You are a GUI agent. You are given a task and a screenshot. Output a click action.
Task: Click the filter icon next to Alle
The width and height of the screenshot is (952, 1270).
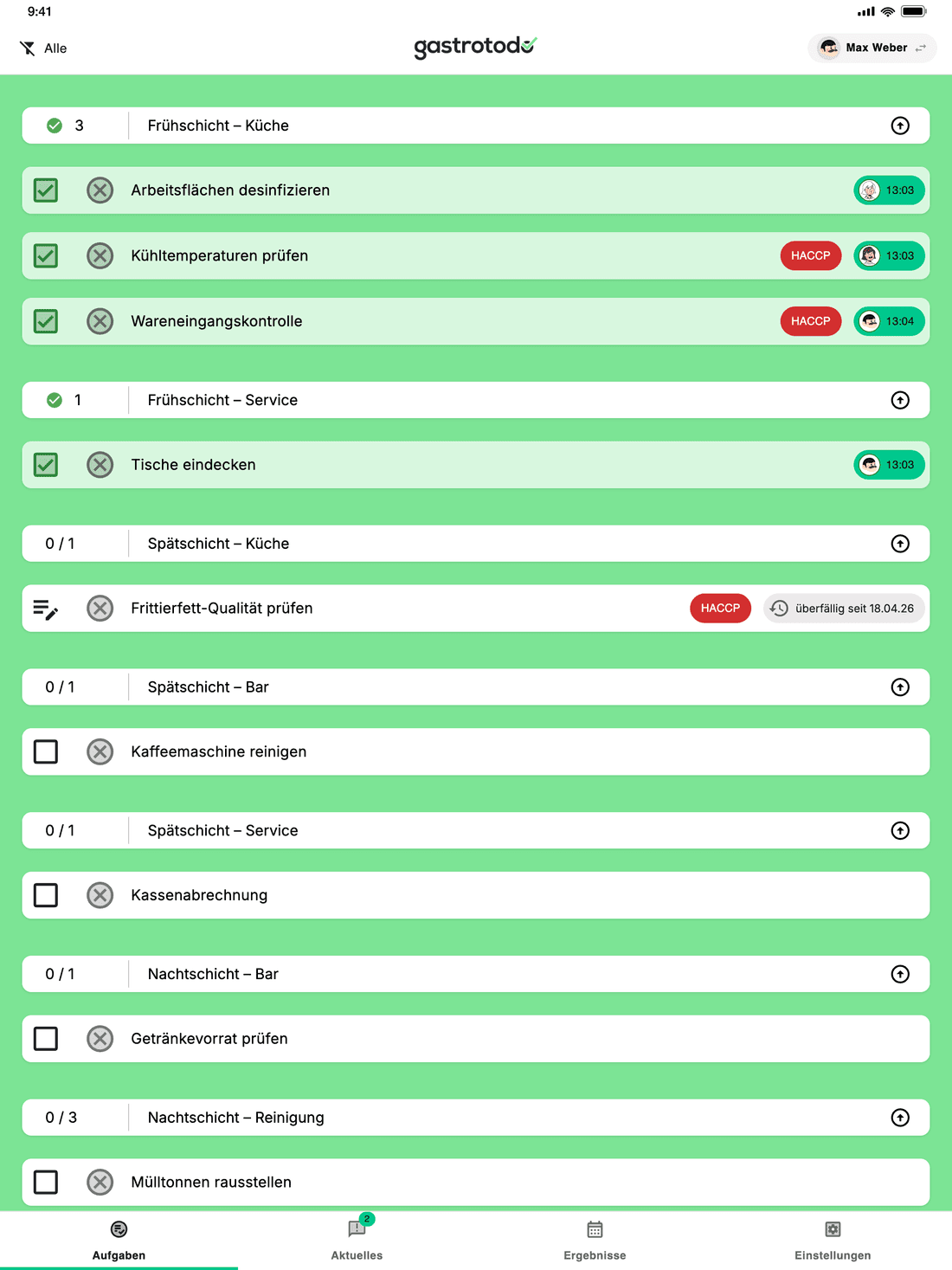click(x=28, y=48)
